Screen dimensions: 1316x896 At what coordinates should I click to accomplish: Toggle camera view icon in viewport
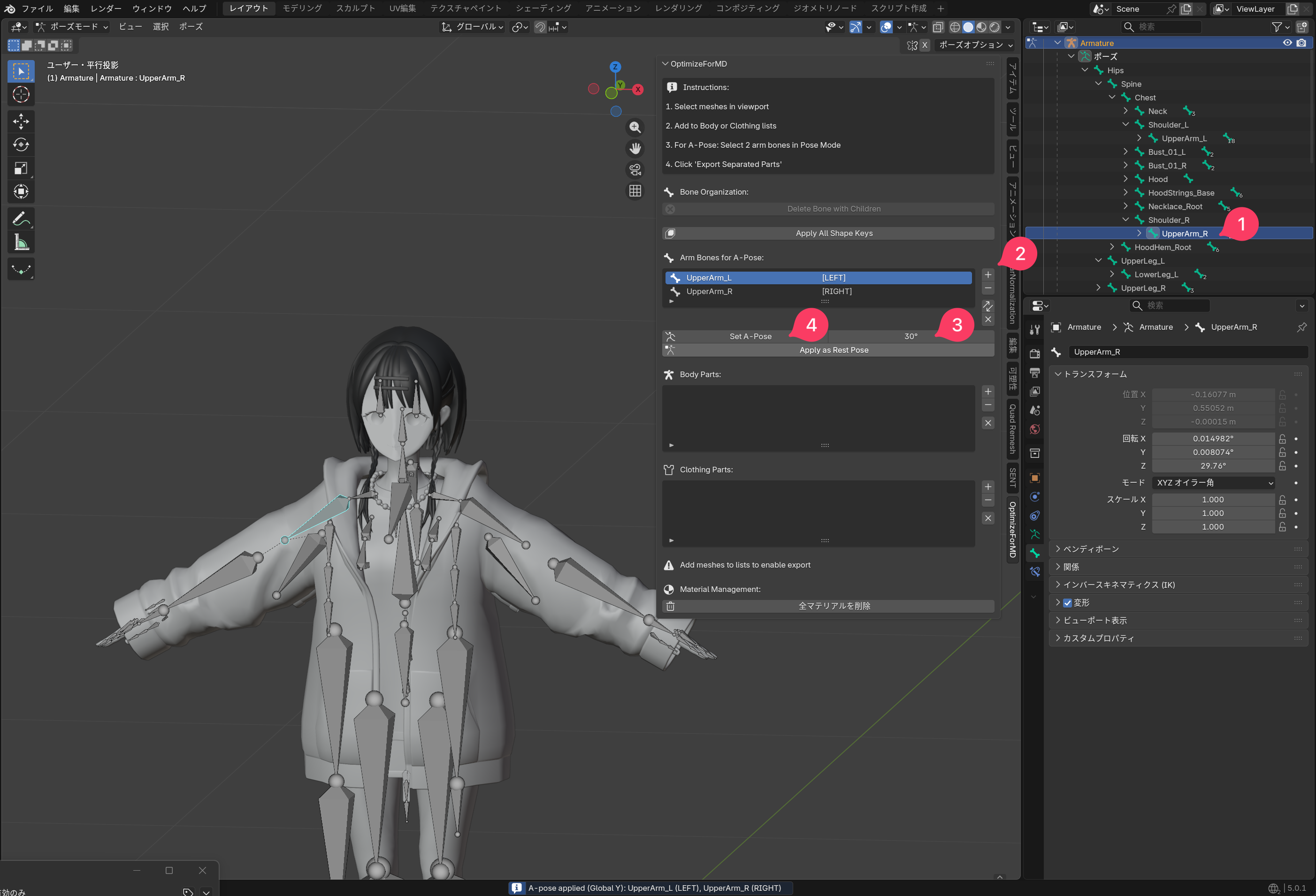[x=635, y=169]
